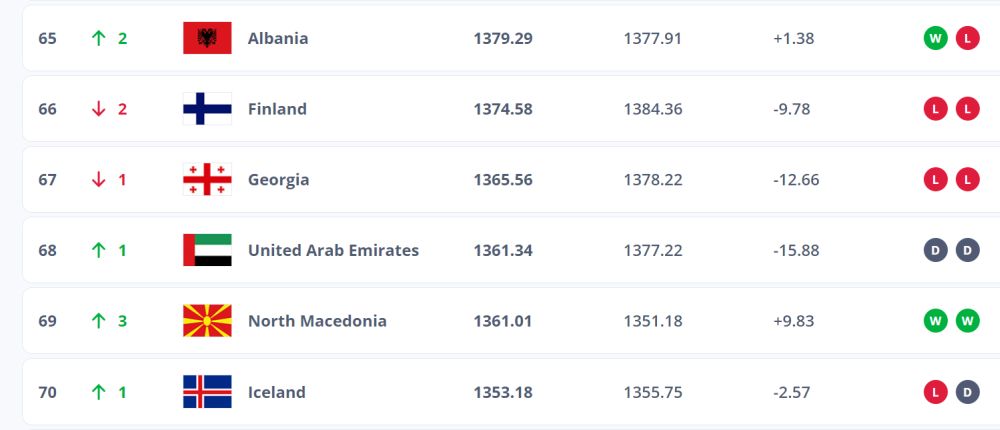This screenshot has height=430, width=1000.
Task: Click rank number 68 row
Action: [x=48, y=250]
